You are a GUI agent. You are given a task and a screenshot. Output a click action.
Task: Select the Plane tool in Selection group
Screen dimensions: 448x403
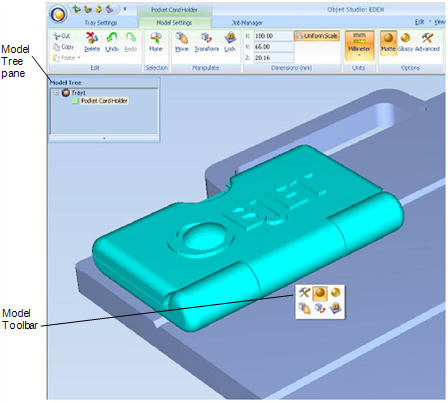(156, 42)
